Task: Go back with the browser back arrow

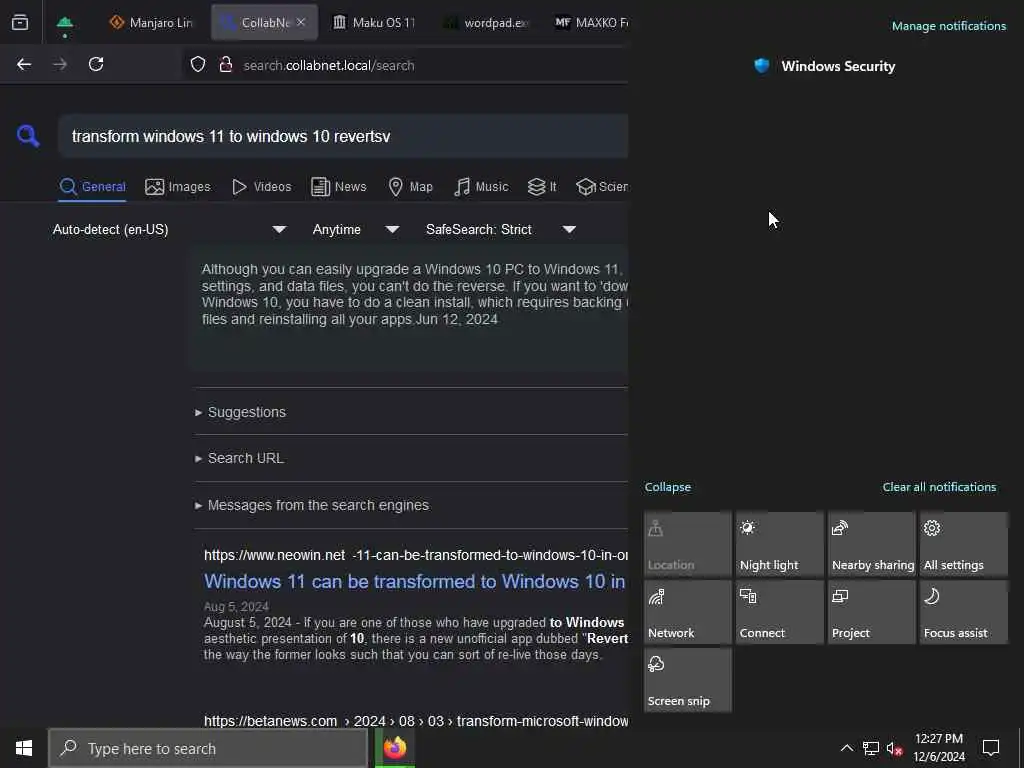Action: coord(24,64)
